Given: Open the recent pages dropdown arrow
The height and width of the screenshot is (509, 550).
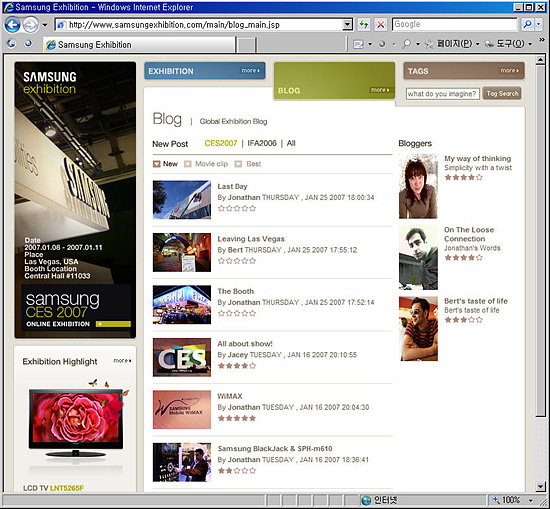Looking at the screenshot, I should [x=45, y=25].
